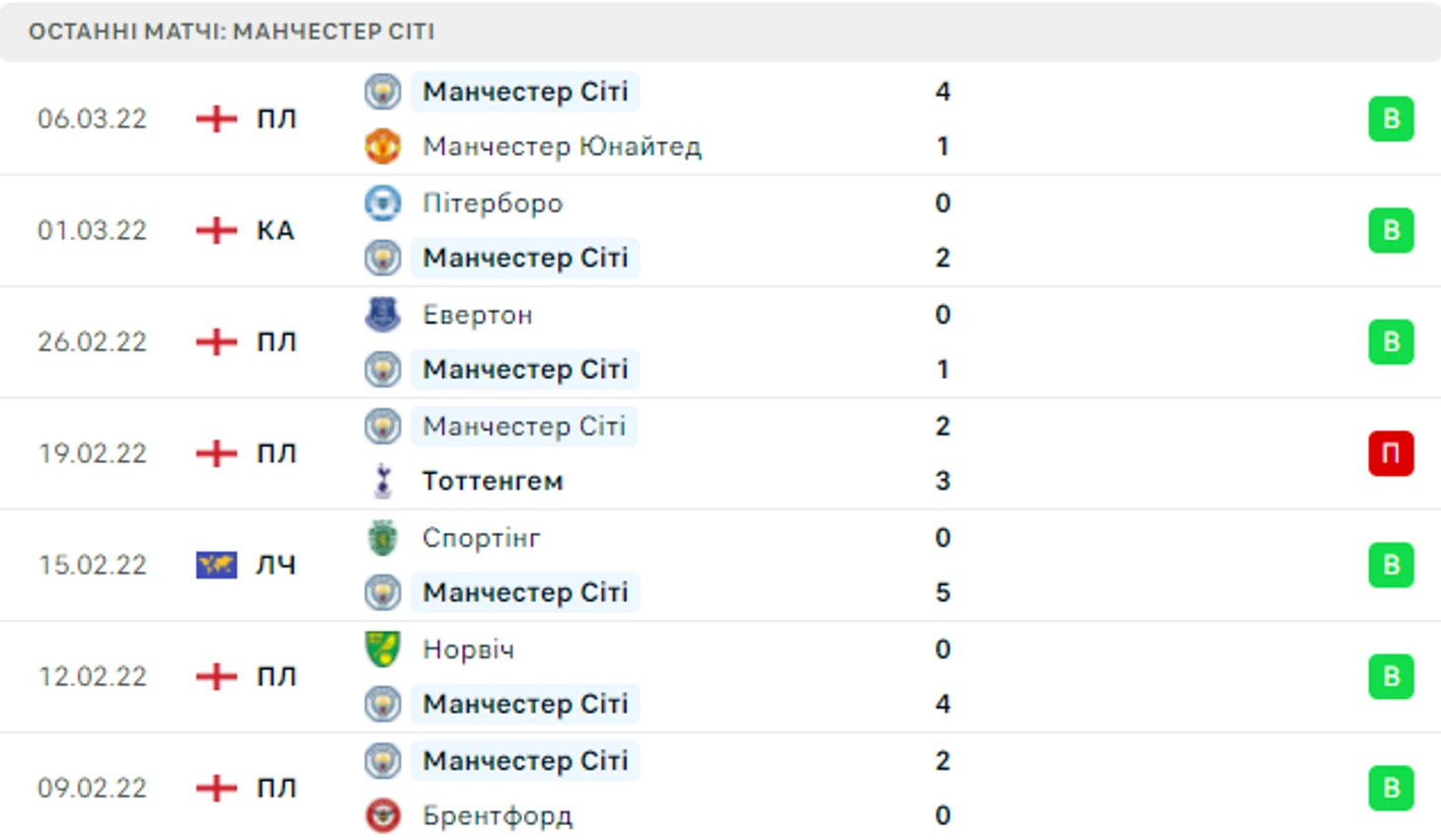The image size is (1441, 840).
Task: Click the Peterborough club crest icon
Action: [x=382, y=202]
